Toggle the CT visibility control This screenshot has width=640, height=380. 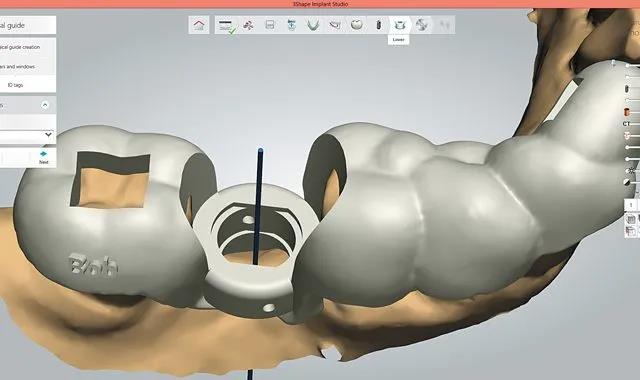point(627,123)
